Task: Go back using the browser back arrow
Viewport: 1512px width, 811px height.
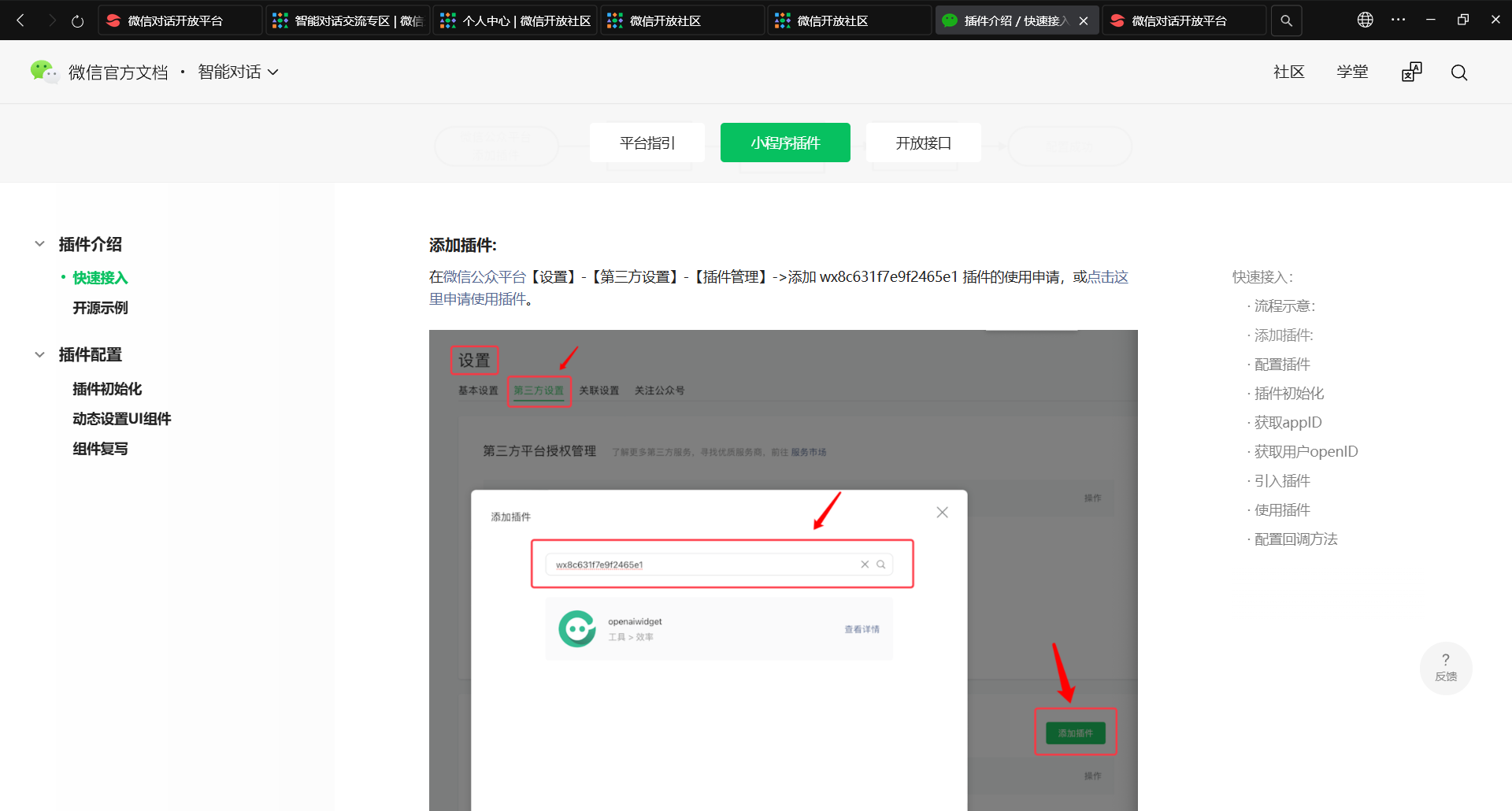Action: pyautogui.click(x=21, y=20)
